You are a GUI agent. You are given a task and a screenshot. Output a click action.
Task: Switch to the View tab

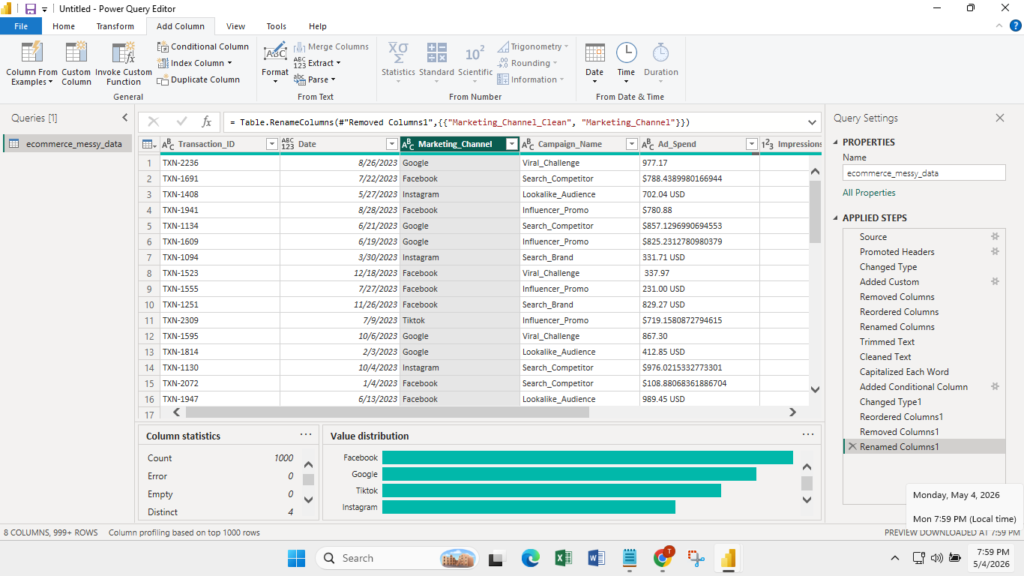pos(236,26)
